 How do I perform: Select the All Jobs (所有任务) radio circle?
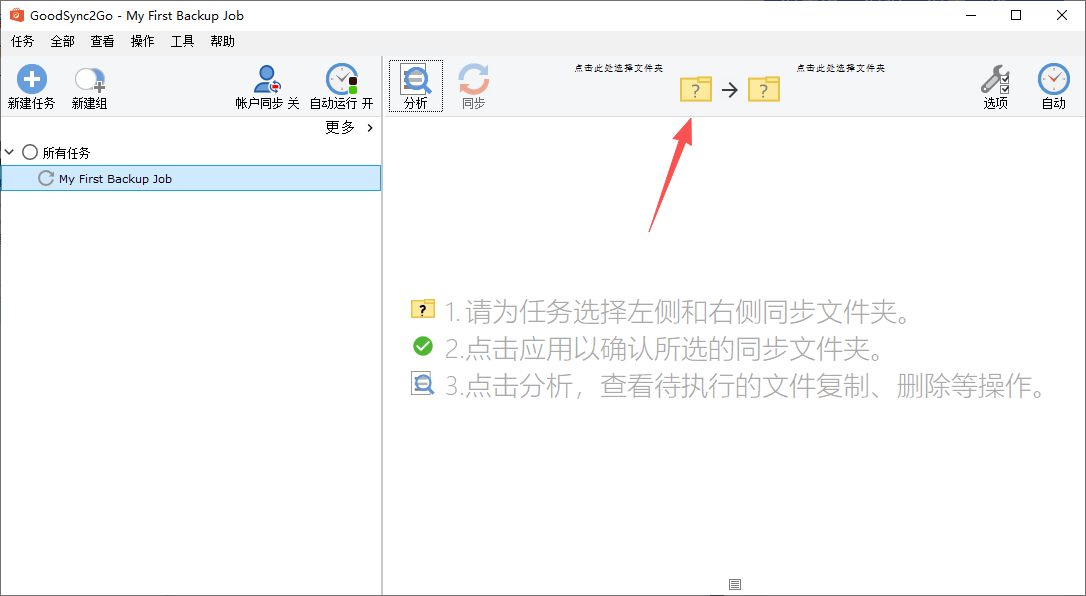coord(30,152)
